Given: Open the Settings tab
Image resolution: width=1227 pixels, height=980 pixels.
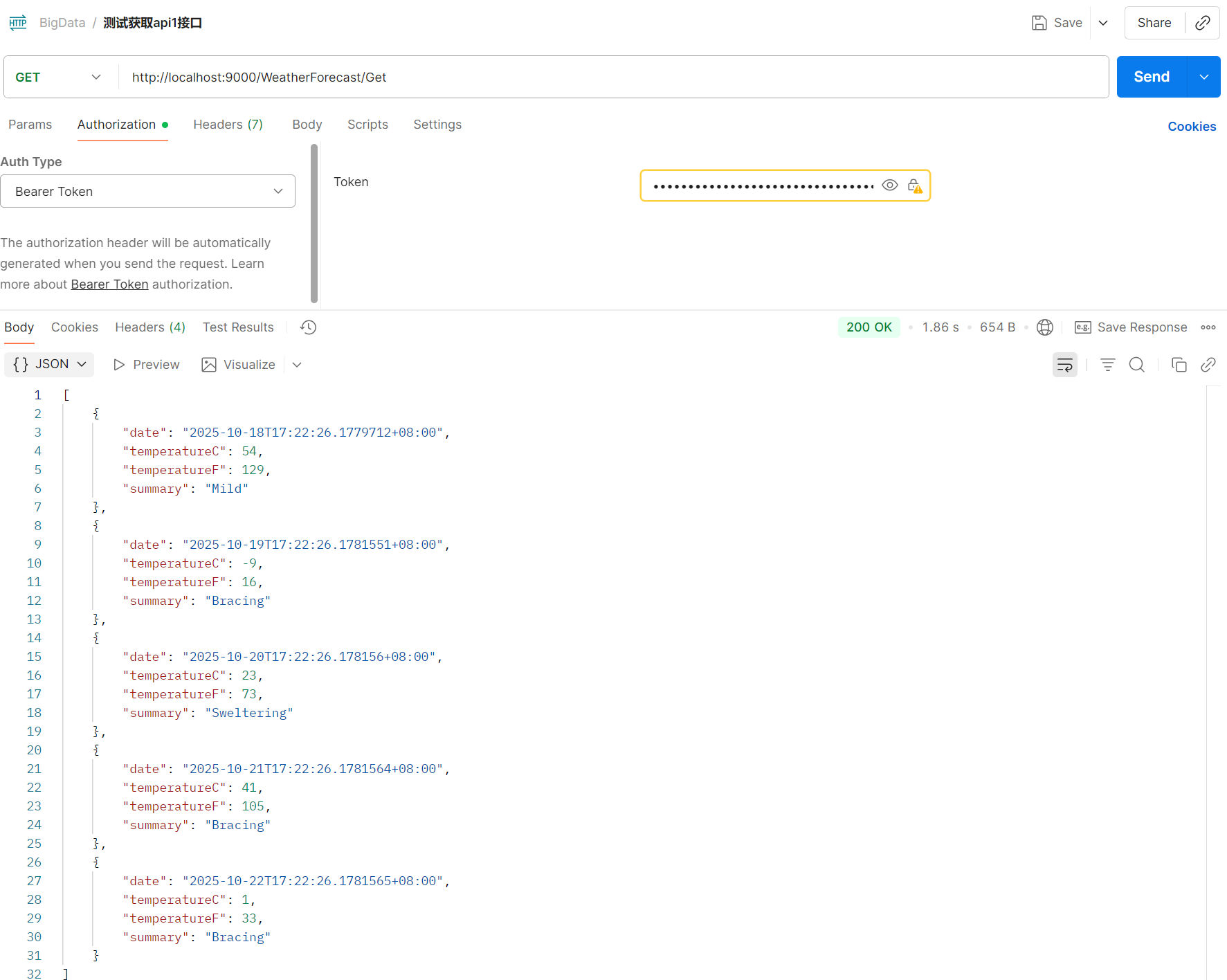Looking at the screenshot, I should click(x=437, y=125).
